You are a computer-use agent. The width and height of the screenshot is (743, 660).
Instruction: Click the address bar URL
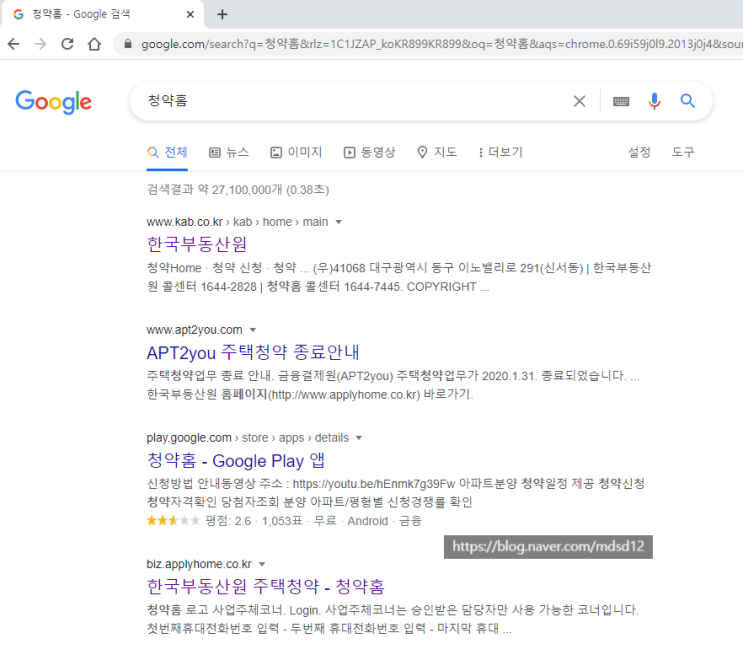441,44
